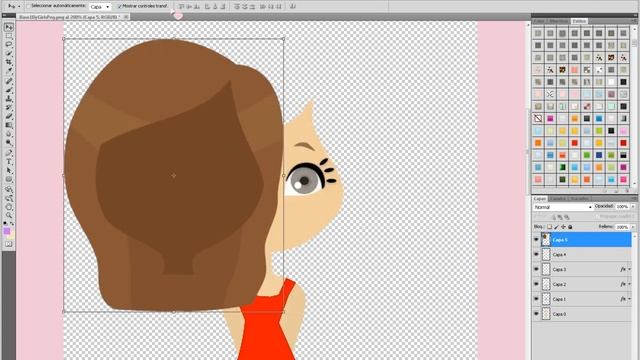Open the Normal blend mode dropdown
640x360 pixels.
click(x=562, y=207)
